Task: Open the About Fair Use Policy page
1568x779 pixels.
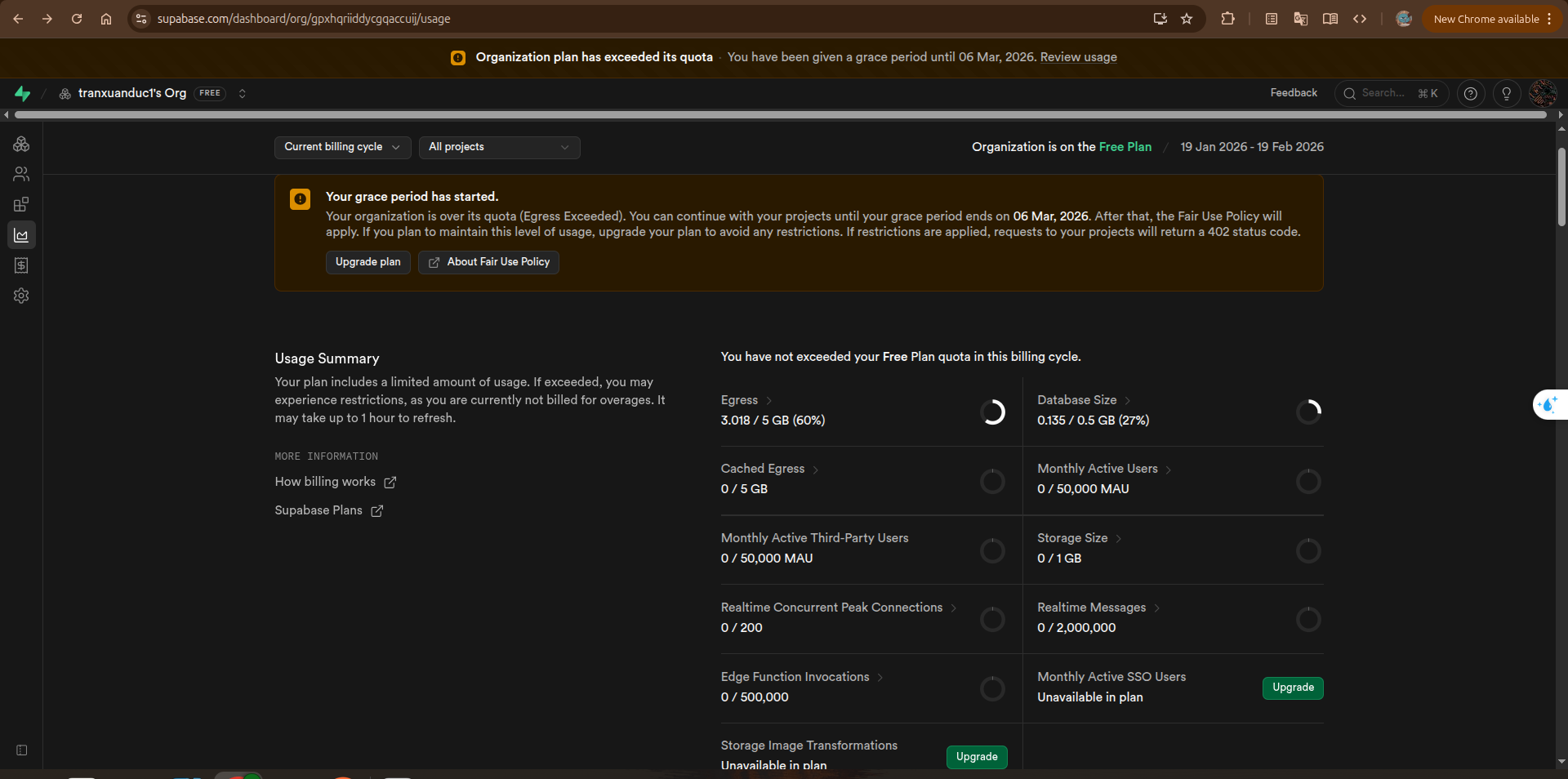Action: point(488,262)
